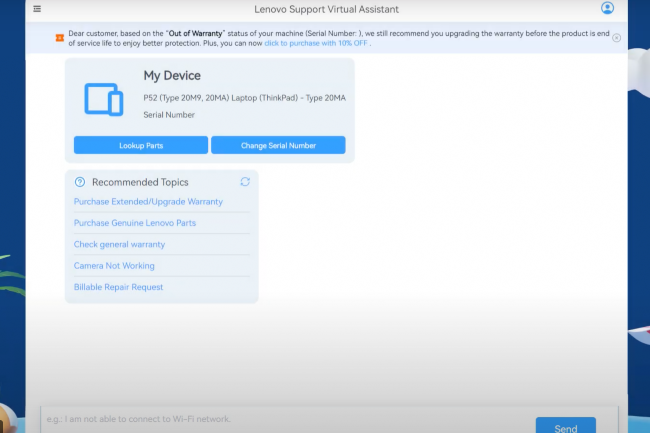Refresh the Recommended Topics list
650x433 pixels.
[245, 182]
